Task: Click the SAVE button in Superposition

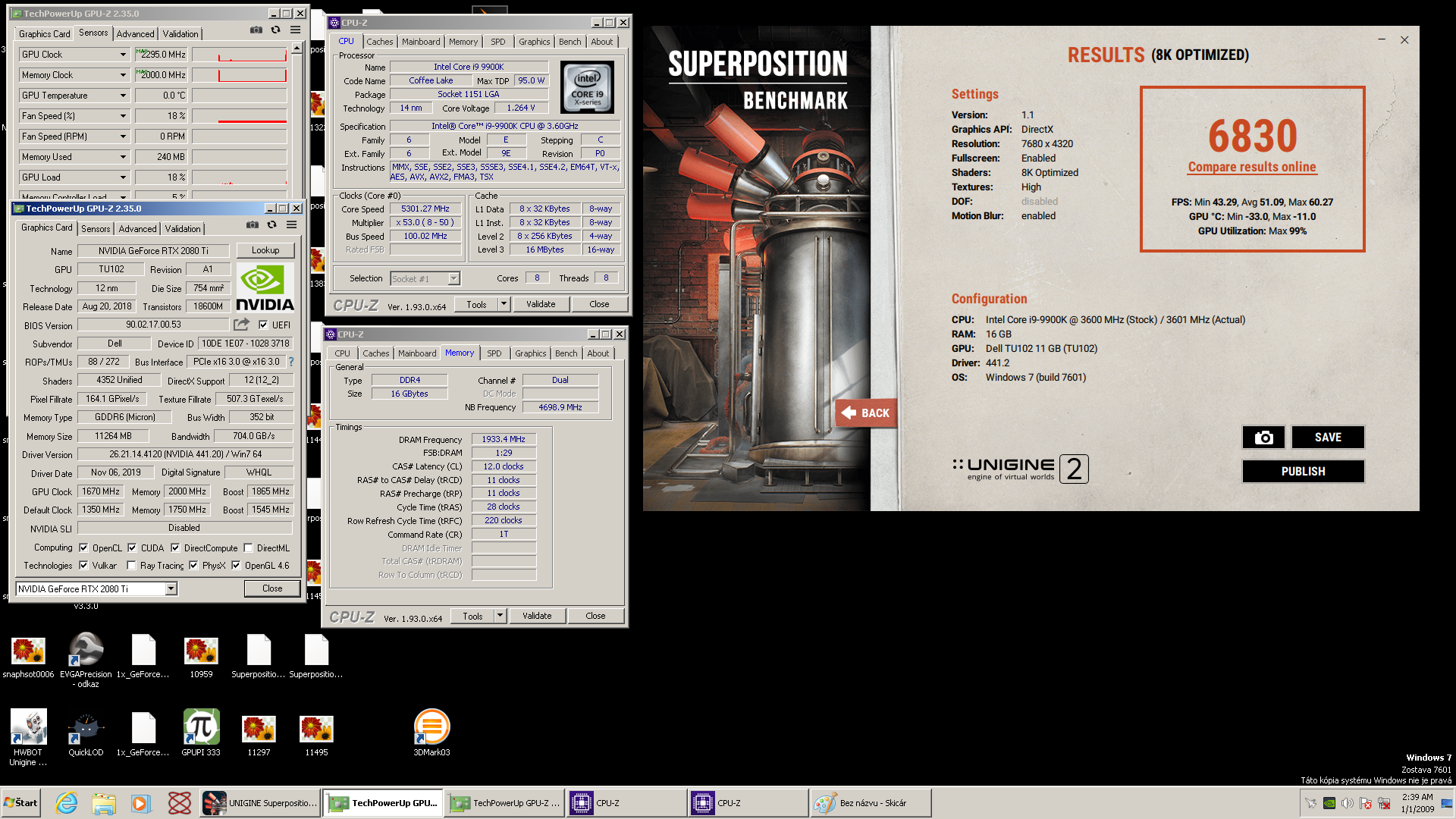Action: (x=1328, y=438)
